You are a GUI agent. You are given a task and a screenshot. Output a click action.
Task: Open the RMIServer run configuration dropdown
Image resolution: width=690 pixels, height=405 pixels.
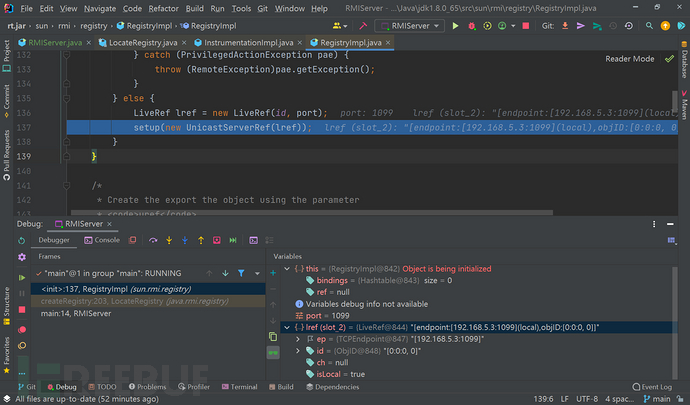[x=409, y=26]
